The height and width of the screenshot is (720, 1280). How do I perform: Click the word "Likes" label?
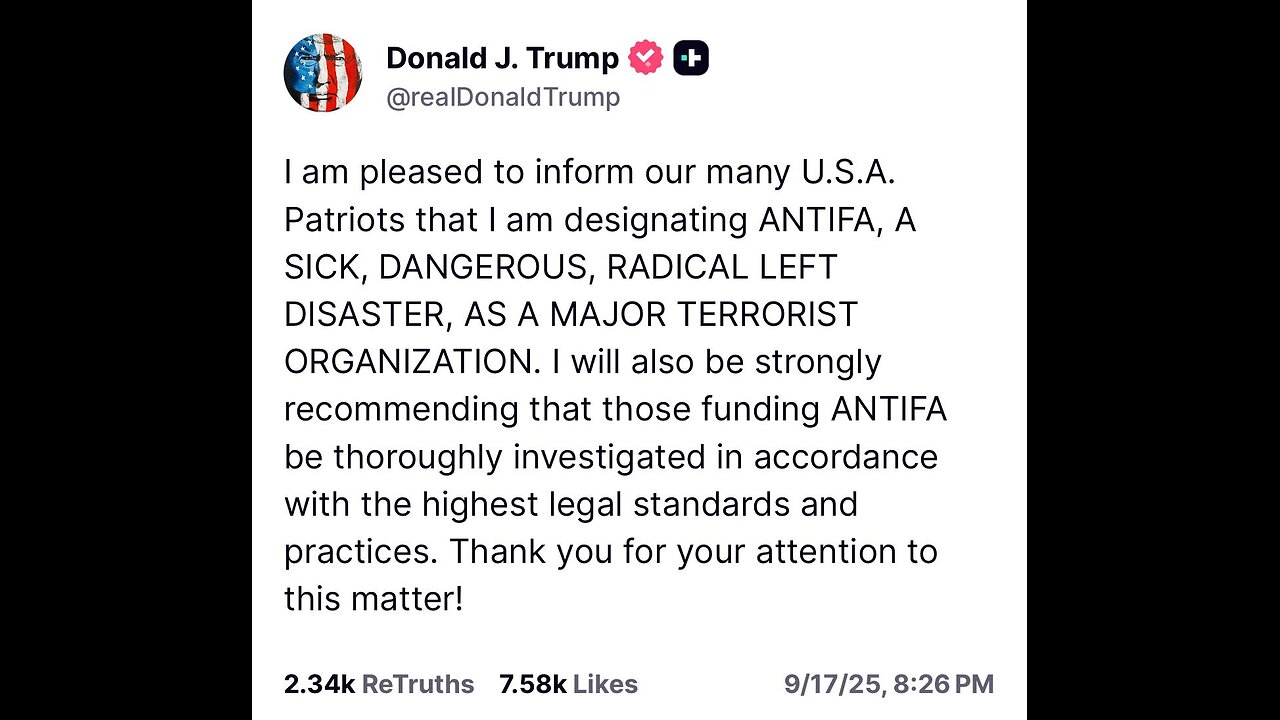click(605, 684)
